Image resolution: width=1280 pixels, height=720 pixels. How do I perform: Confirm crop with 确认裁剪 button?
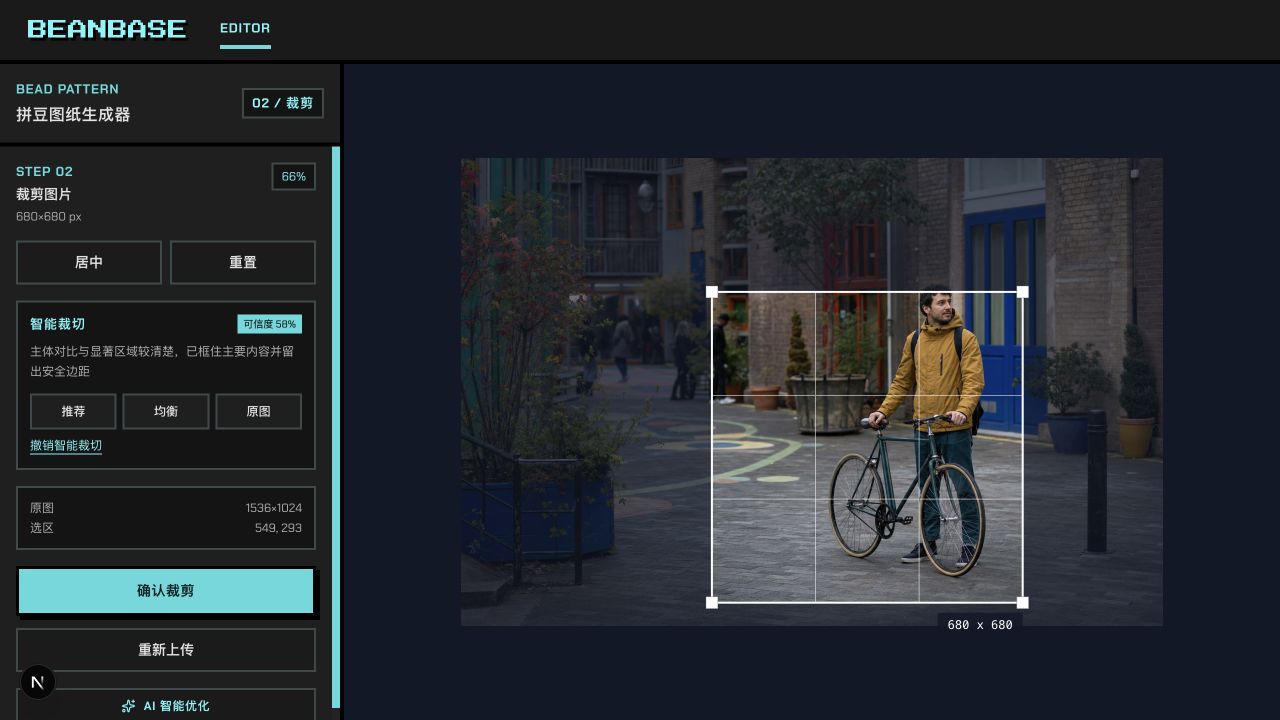(166, 591)
